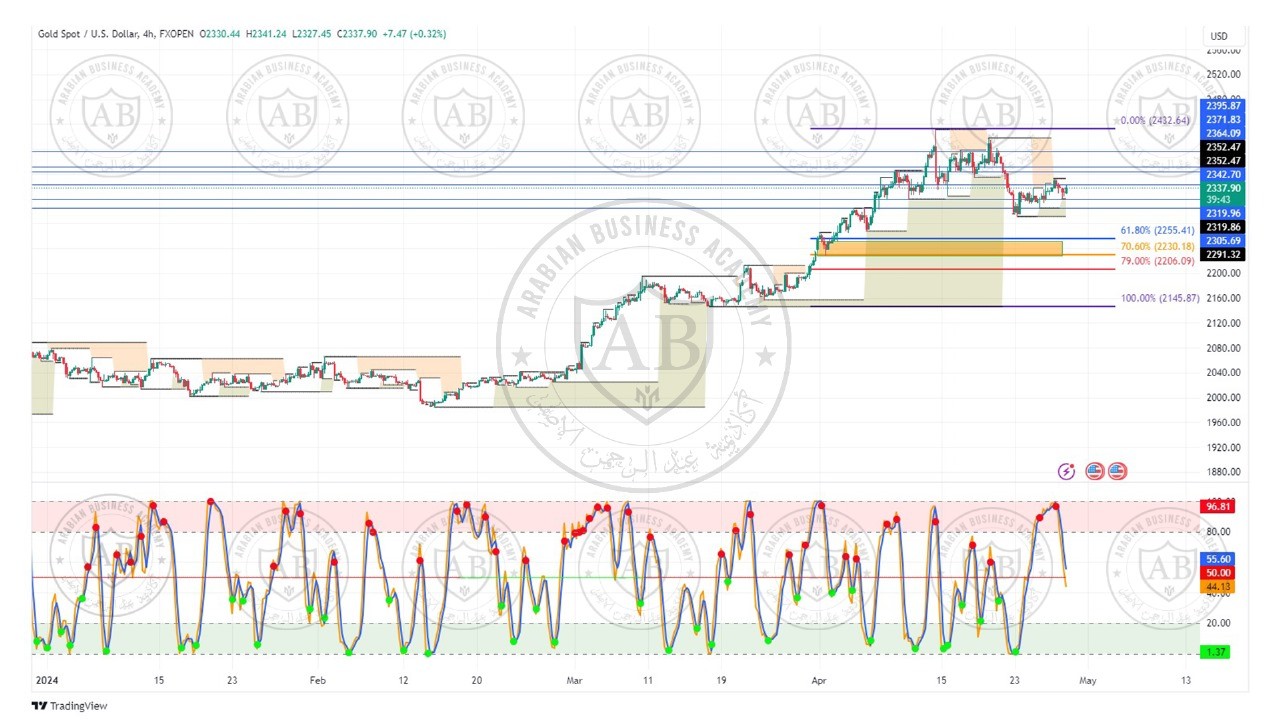Open the US flag event icon beside the lightning icon
1280x720 pixels.
1094,471
